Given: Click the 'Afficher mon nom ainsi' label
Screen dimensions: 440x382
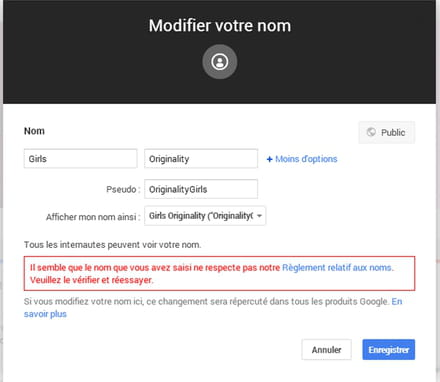Looking at the screenshot, I should tap(93, 217).
